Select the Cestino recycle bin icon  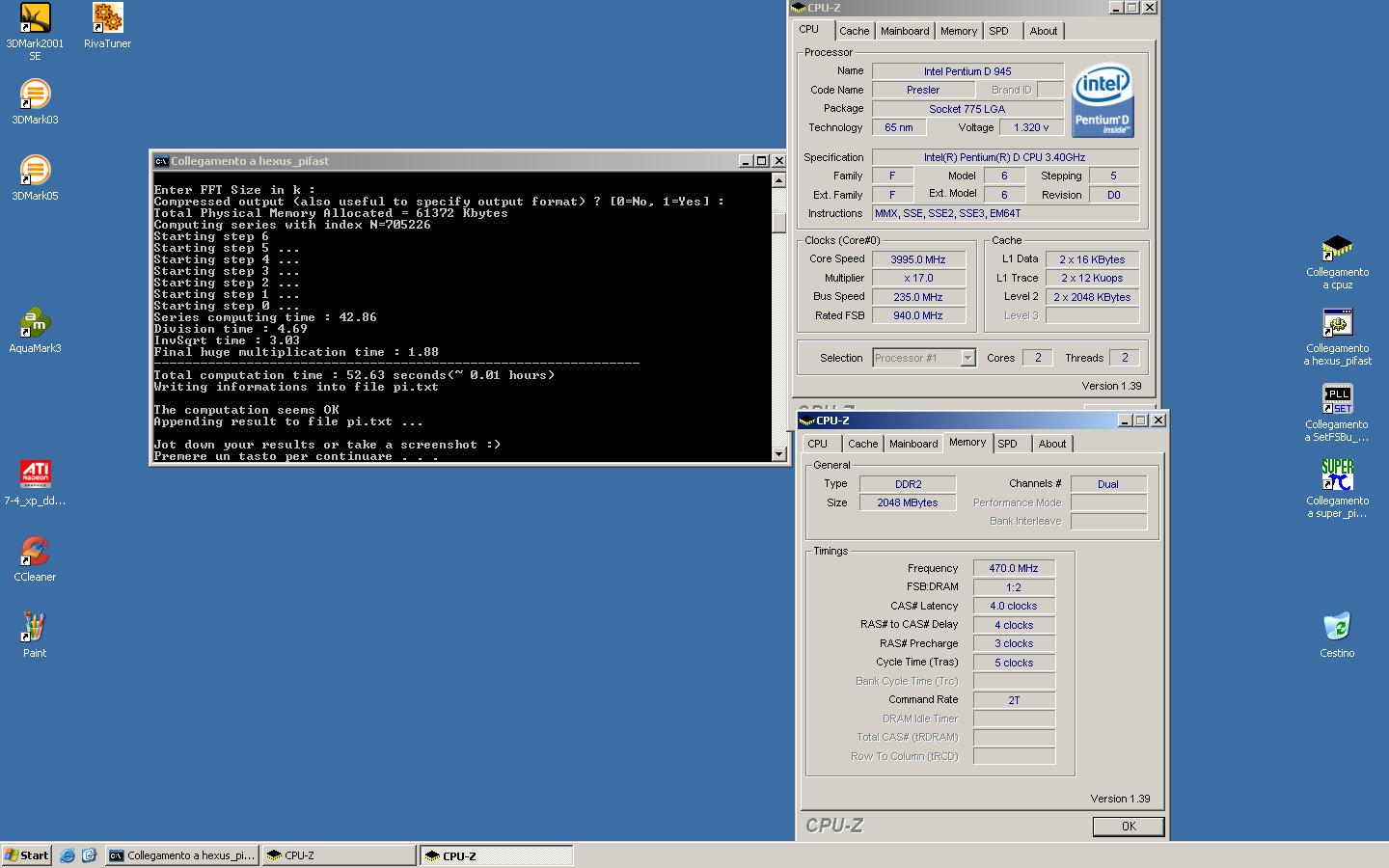pyautogui.click(x=1337, y=628)
